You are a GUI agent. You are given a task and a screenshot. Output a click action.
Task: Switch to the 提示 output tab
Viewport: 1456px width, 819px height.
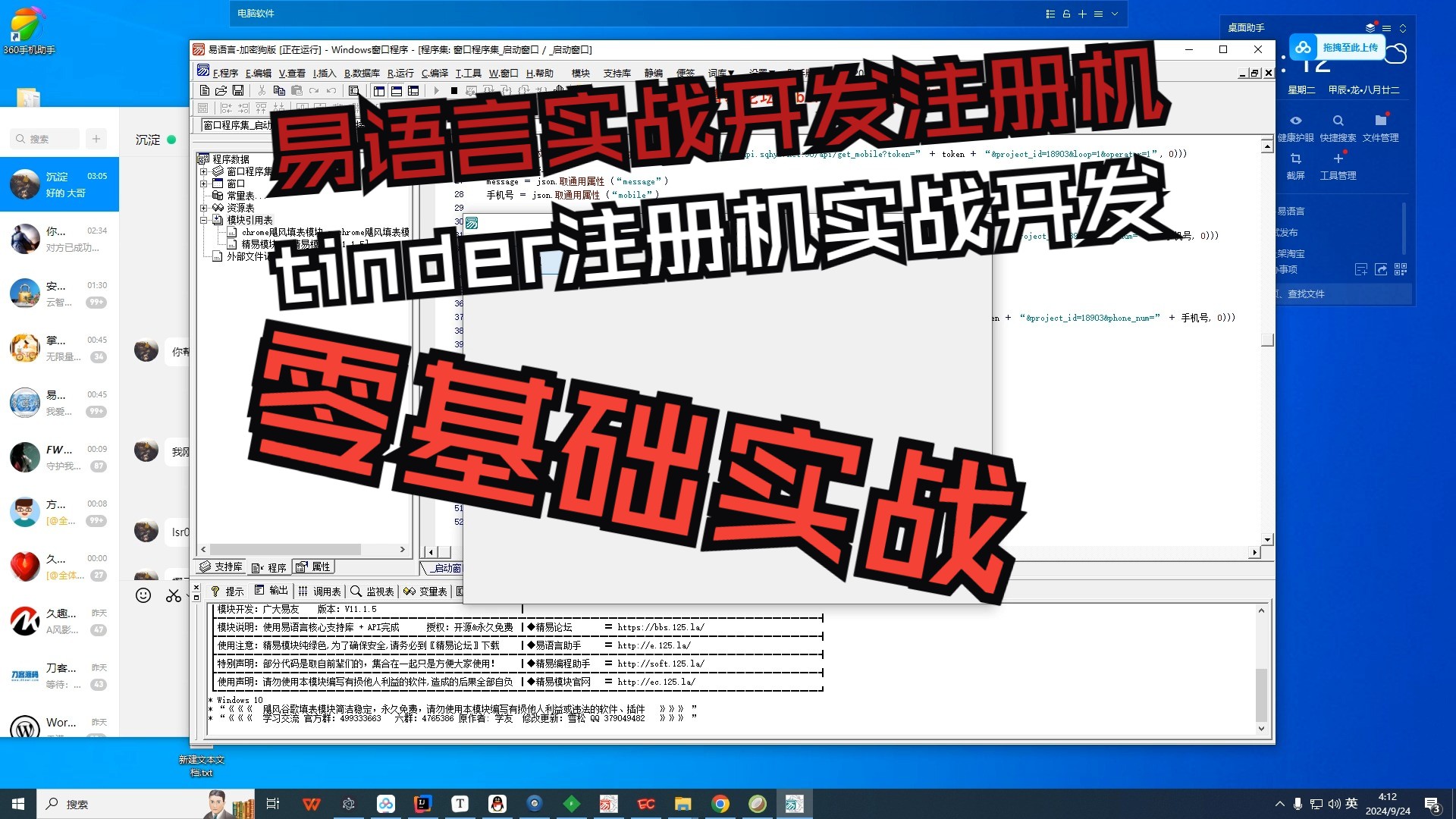tap(227, 591)
